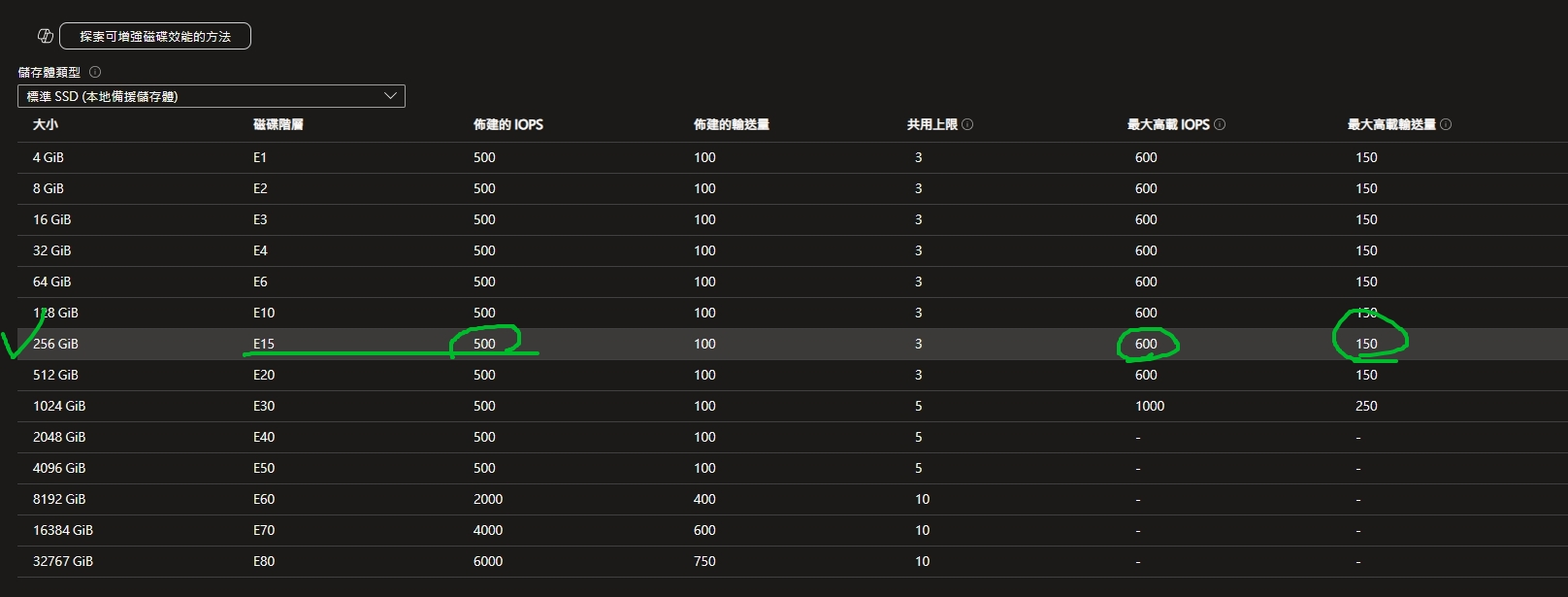Click the info icon beside 最大高載輸送量
This screenshot has height=597, width=1568.
click(x=1446, y=124)
